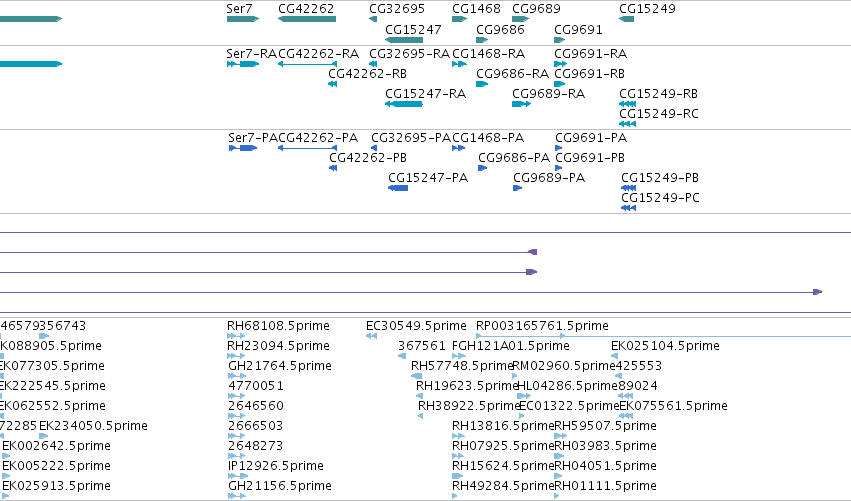Select EST RH38922.5prime
The width and height of the screenshot is (851, 501).
coord(469,406)
